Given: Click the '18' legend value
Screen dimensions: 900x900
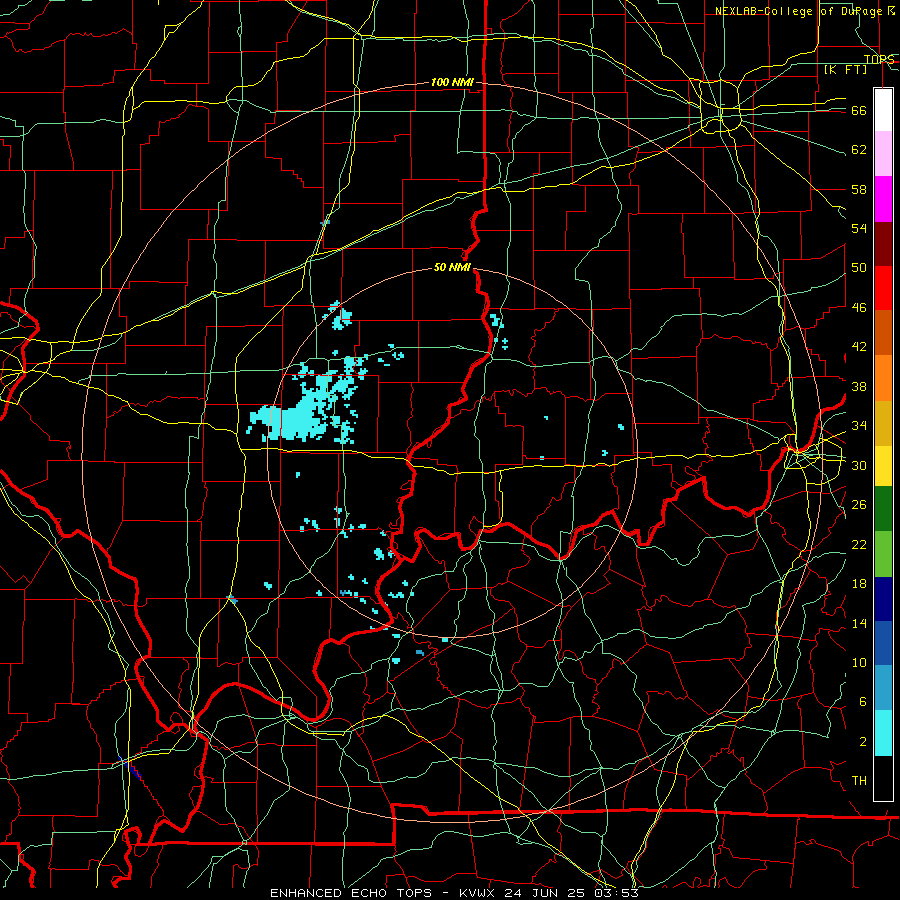Looking at the screenshot, I should [x=859, y=584].
